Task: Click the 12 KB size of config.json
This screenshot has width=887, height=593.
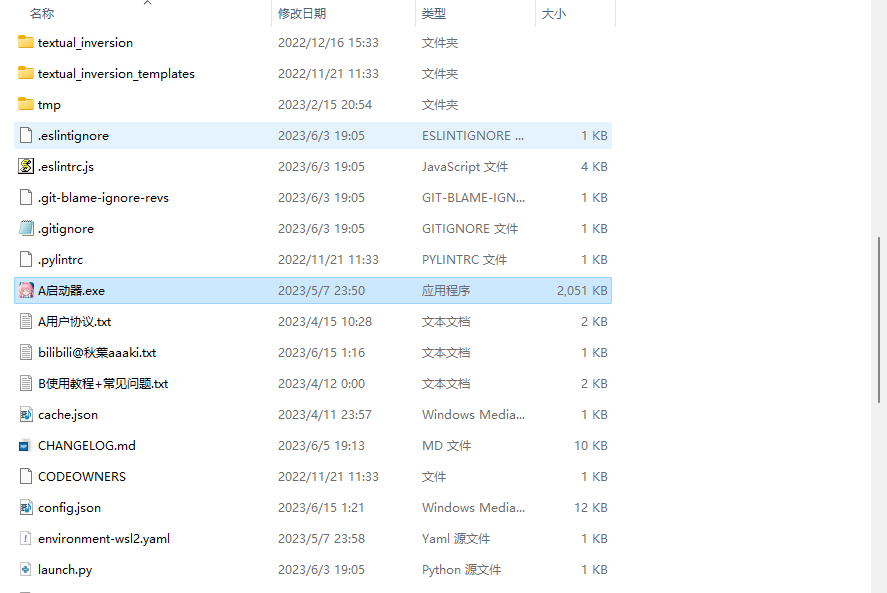Action: click(x=591, y=508)
